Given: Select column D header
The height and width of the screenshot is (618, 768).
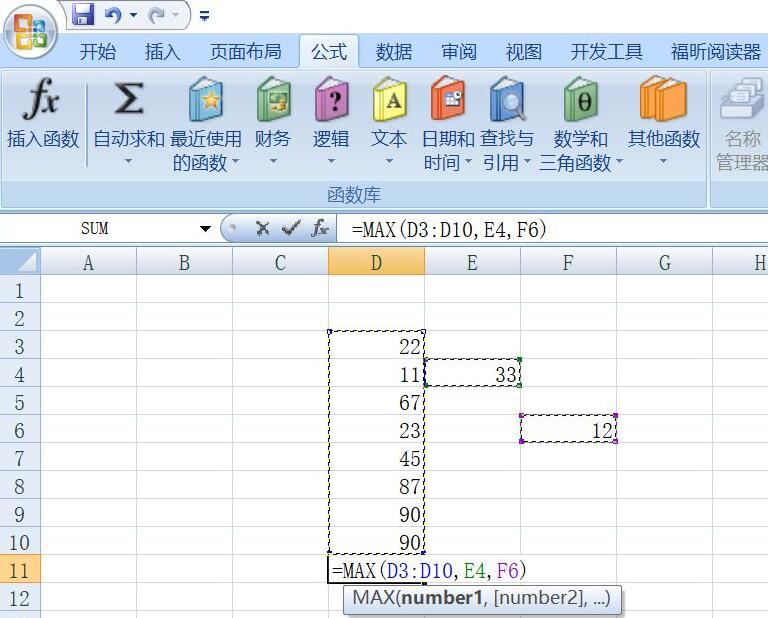Looking at the screenshot, I should click(x=376, y=262).
